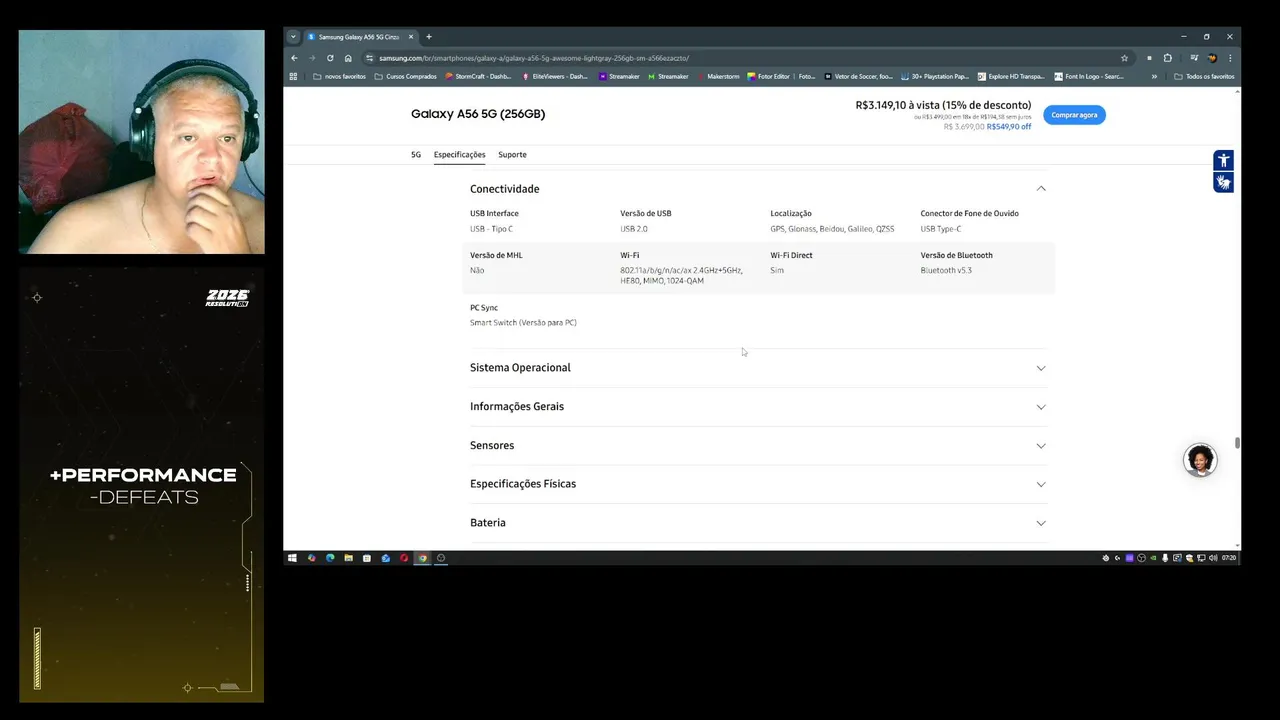The image size is (1280, 720).
Task: Open the sign language hands icon
Action: (1223, 182)
